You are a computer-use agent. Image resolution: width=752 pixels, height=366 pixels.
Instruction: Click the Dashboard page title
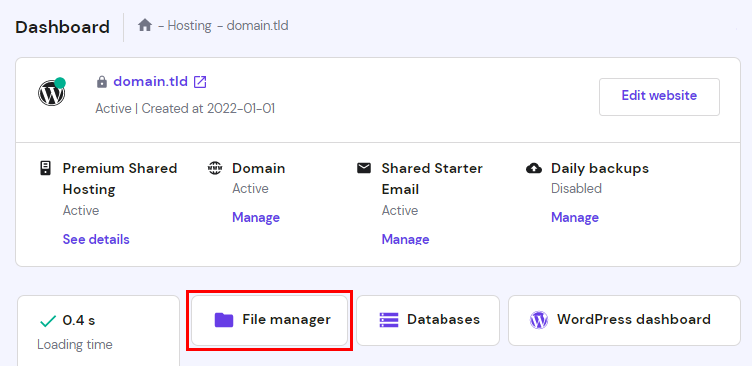(x=62, y=27)
